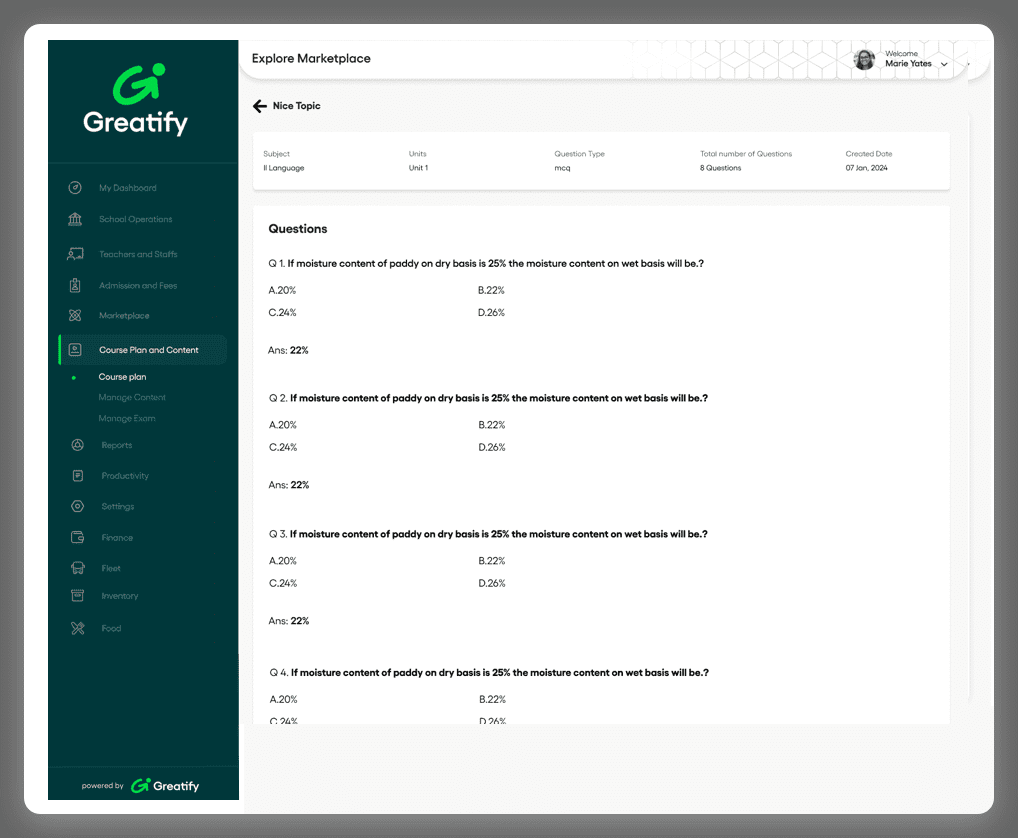Select Course plan submenu item
Screen dimensions: 1018x838
coord(122,377)
